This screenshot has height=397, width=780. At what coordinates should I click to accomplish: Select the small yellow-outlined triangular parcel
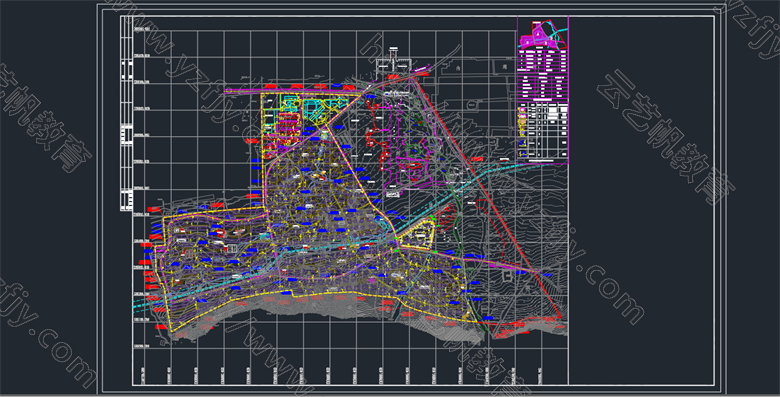(x=417, y=234)
